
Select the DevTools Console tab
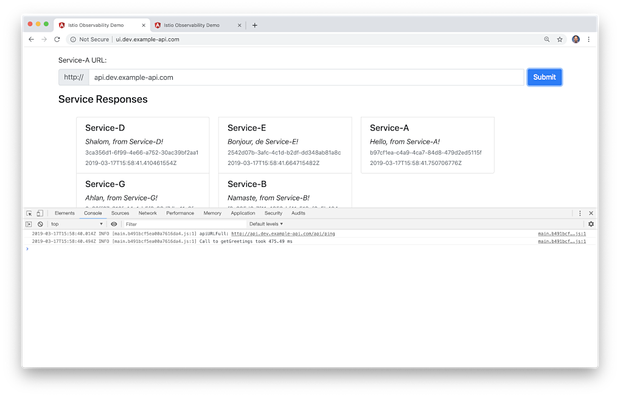pos(93,213)
